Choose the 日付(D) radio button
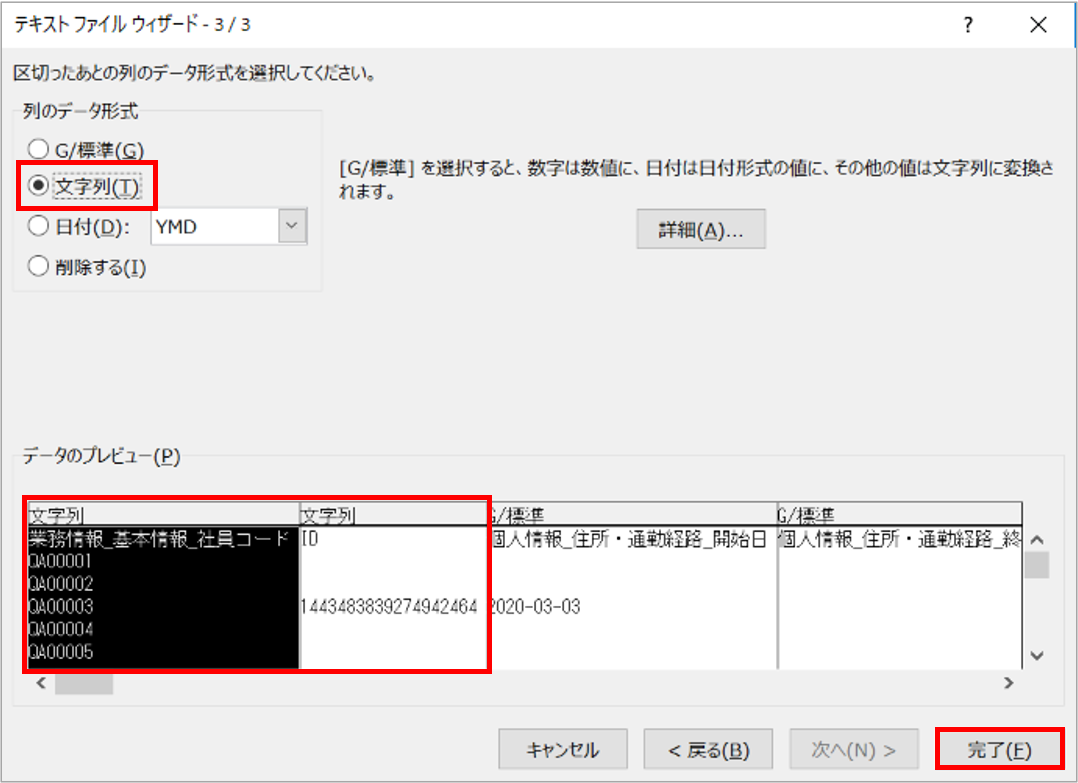This screenshot has height=783, width=1078. tap(39, 226)
